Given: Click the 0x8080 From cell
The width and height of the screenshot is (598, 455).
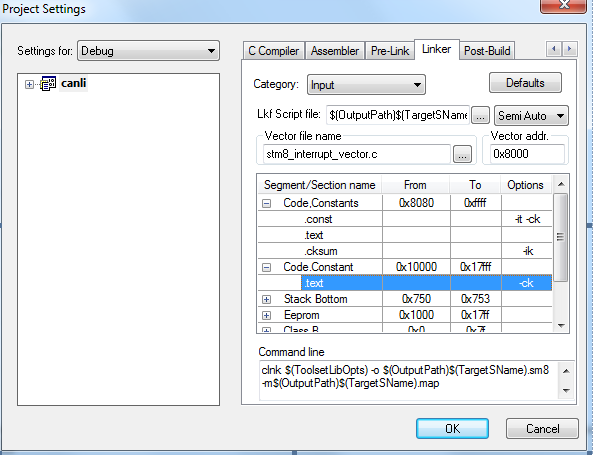Looking at the screenshot, I should coord(416,203).
